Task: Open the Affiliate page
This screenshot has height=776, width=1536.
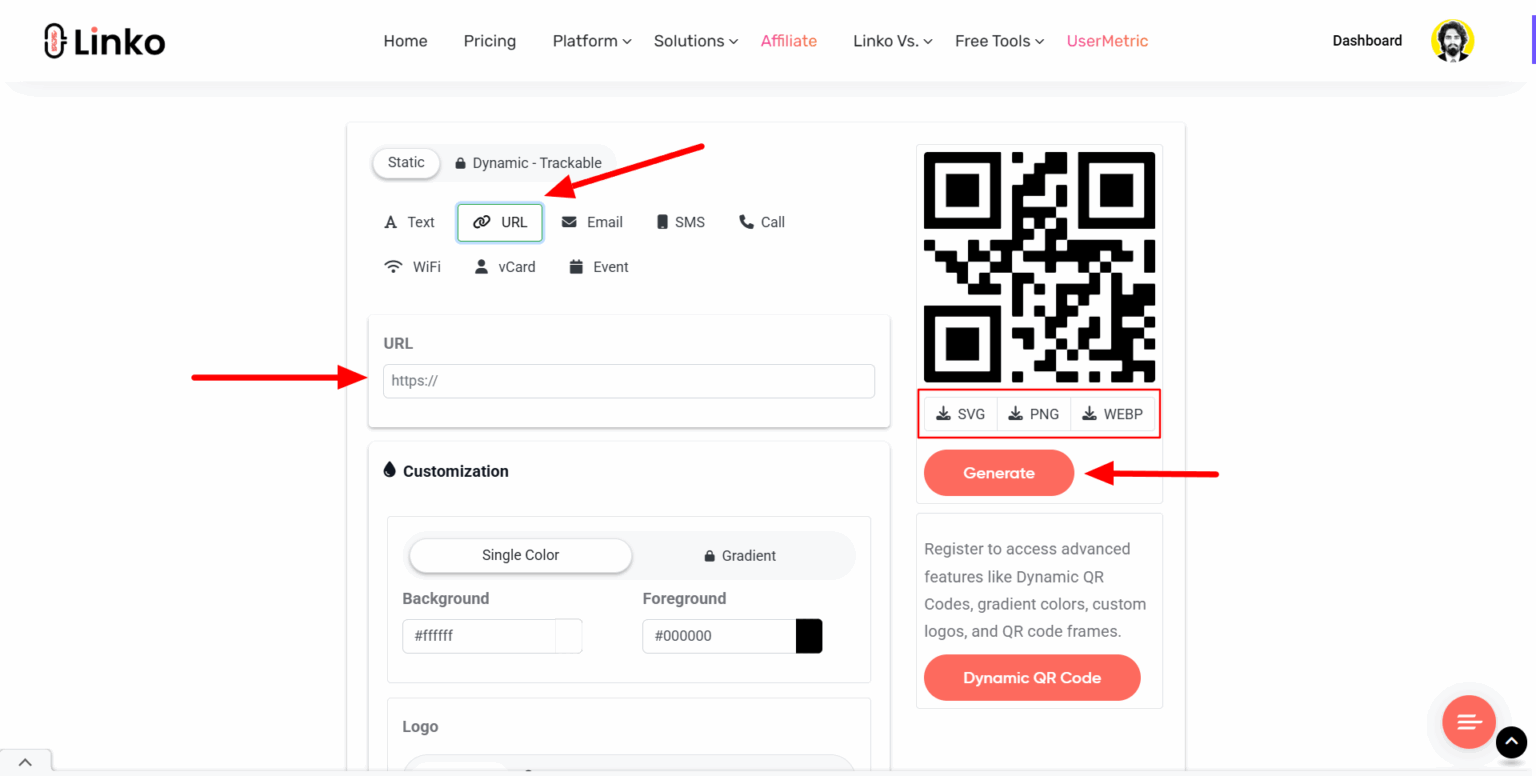Action: point(788,41)
